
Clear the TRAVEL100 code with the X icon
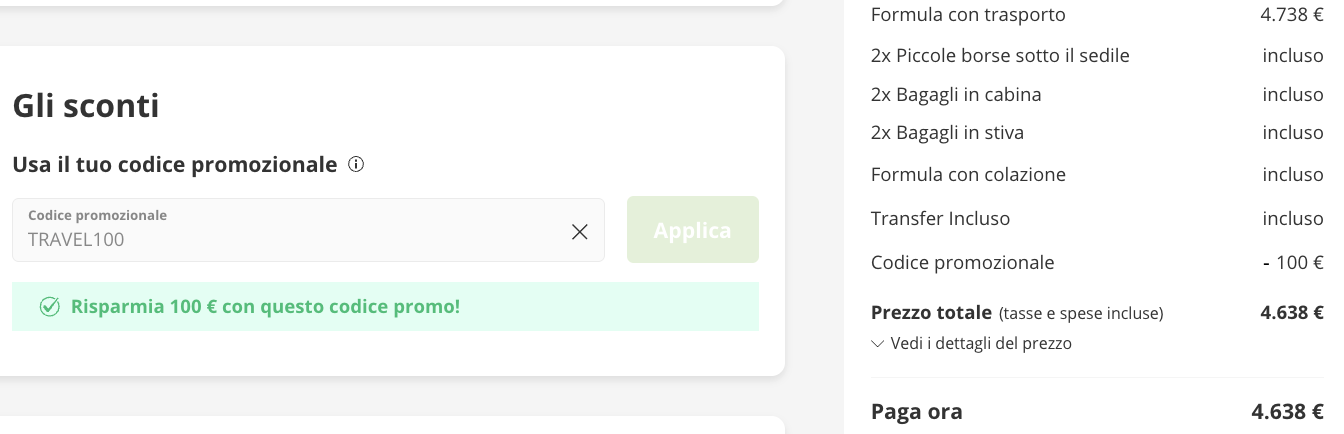click(579, 232)
